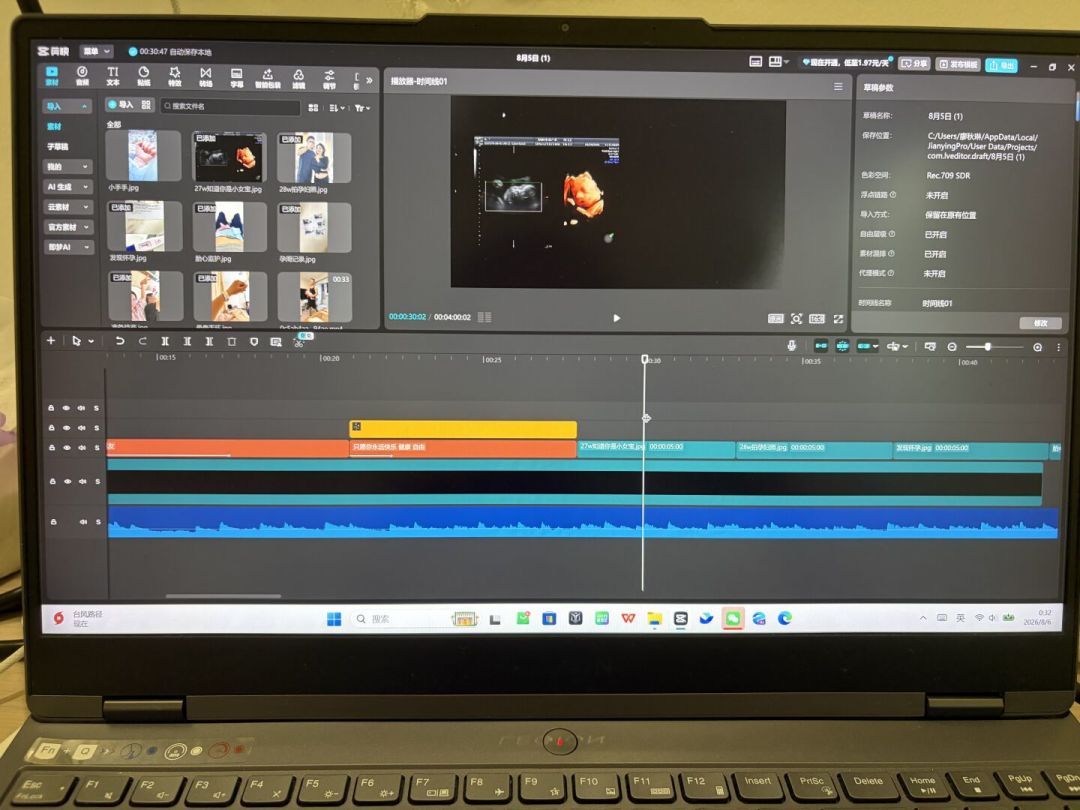Open timeline more options dots
Screen dimensions: 1080x810
coord(1059,347)
